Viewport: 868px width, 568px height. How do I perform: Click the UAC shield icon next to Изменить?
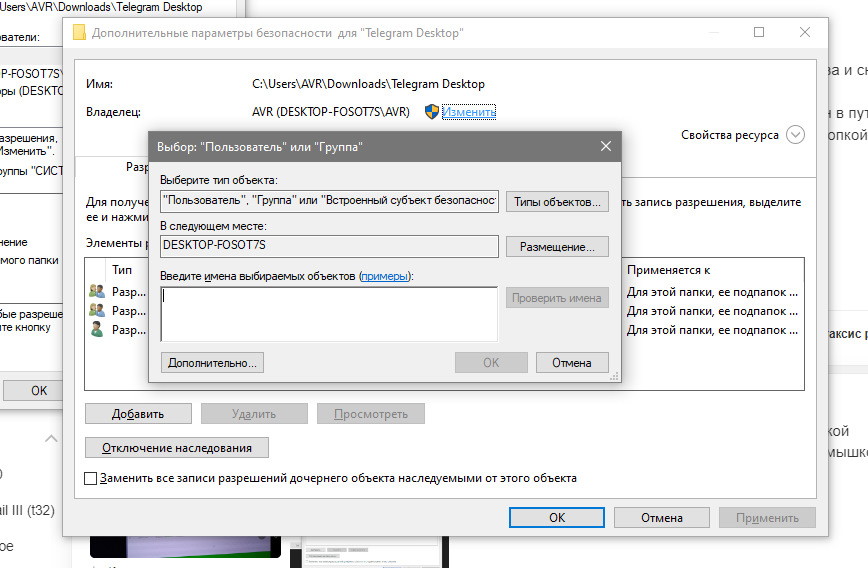point(432,112)
